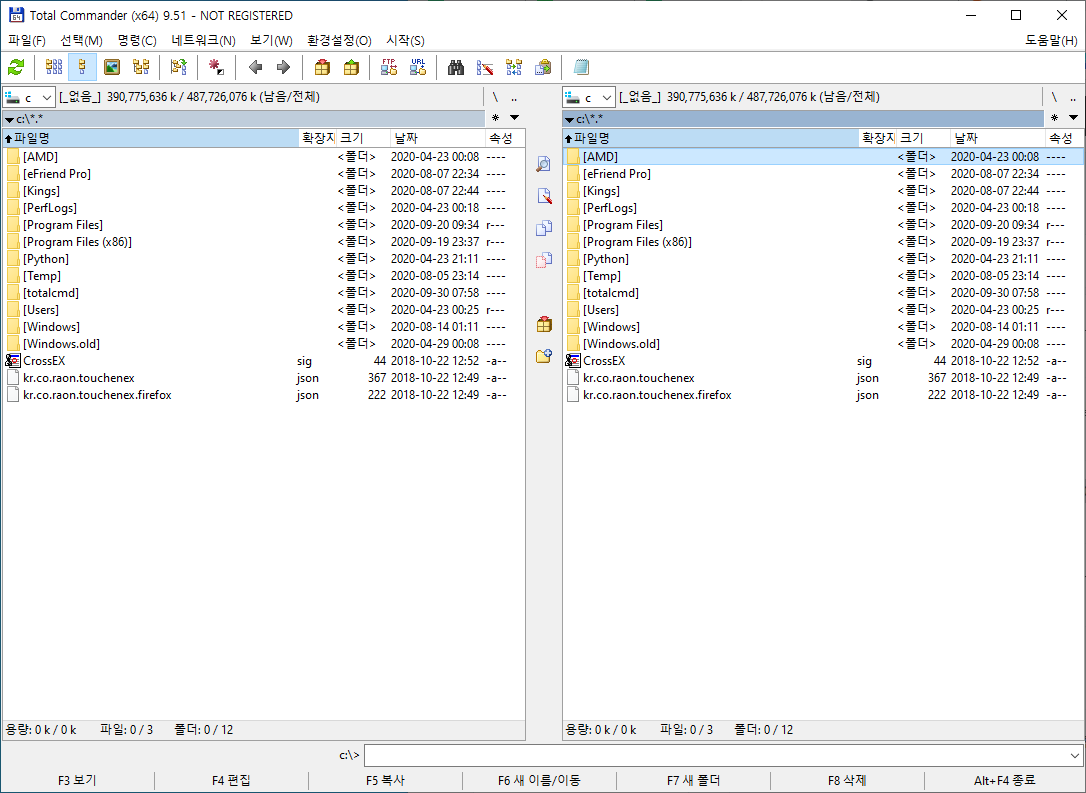Select the full file details view icon
This screenshot has width=1086, height=793.
click(82, 67)
